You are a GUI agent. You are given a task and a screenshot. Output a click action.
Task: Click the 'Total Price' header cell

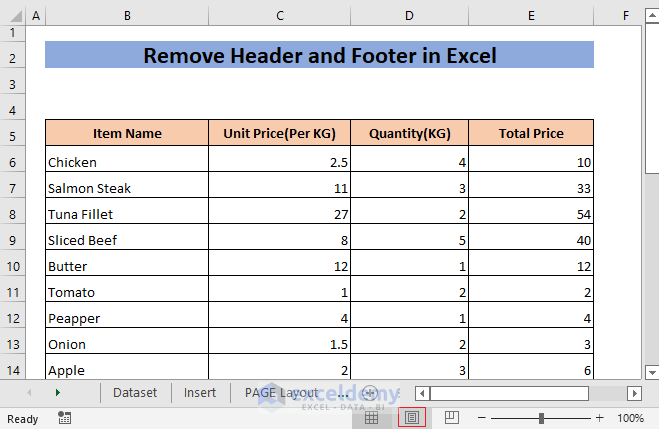coord(531,133)
